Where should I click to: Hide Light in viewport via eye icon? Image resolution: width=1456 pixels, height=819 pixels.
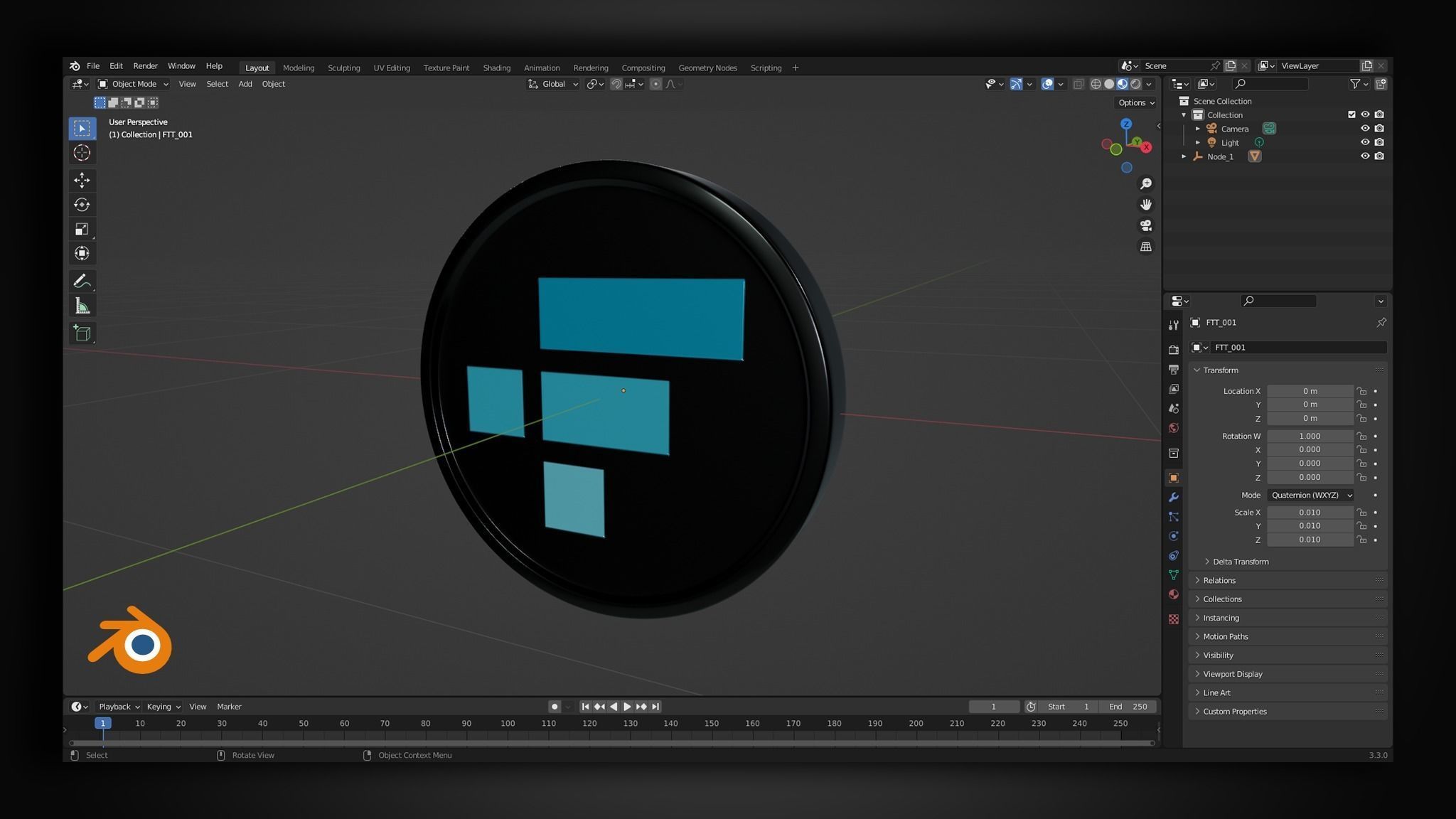click(x=1364, y=142)
